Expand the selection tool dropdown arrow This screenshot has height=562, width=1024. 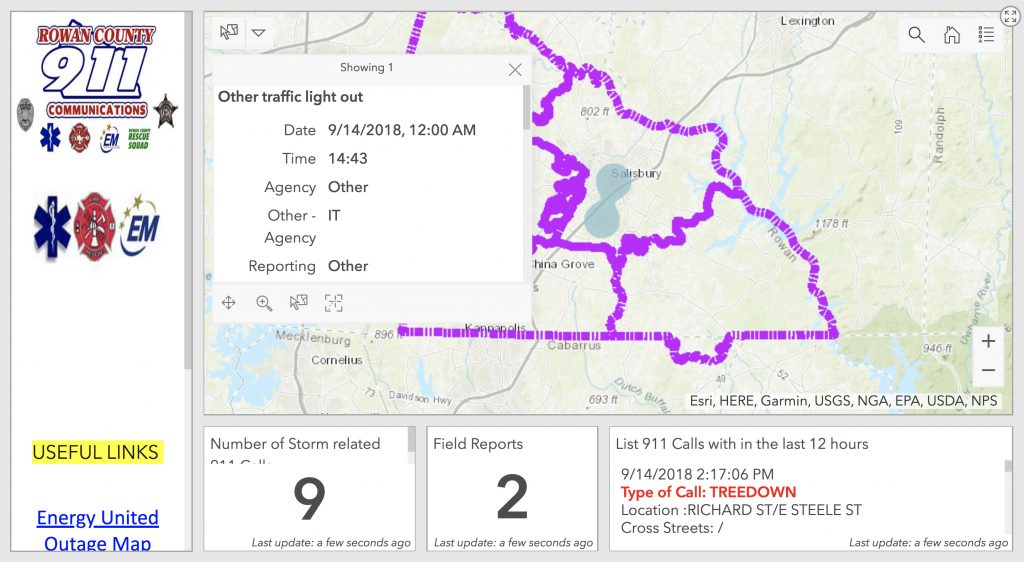point(259,32)
